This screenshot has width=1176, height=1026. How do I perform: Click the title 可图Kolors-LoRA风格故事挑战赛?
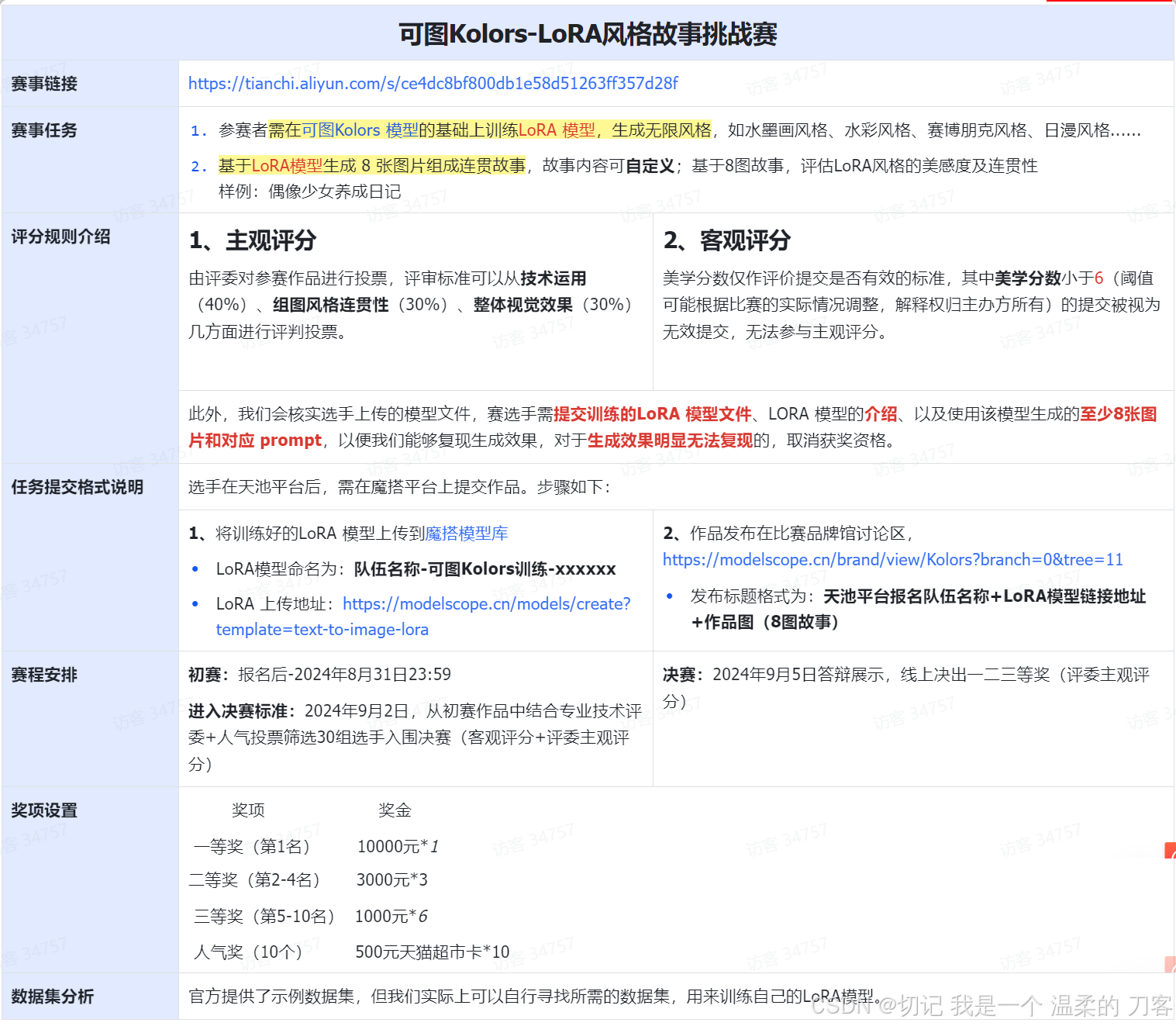pyautogui.click(x=588, y=34)
